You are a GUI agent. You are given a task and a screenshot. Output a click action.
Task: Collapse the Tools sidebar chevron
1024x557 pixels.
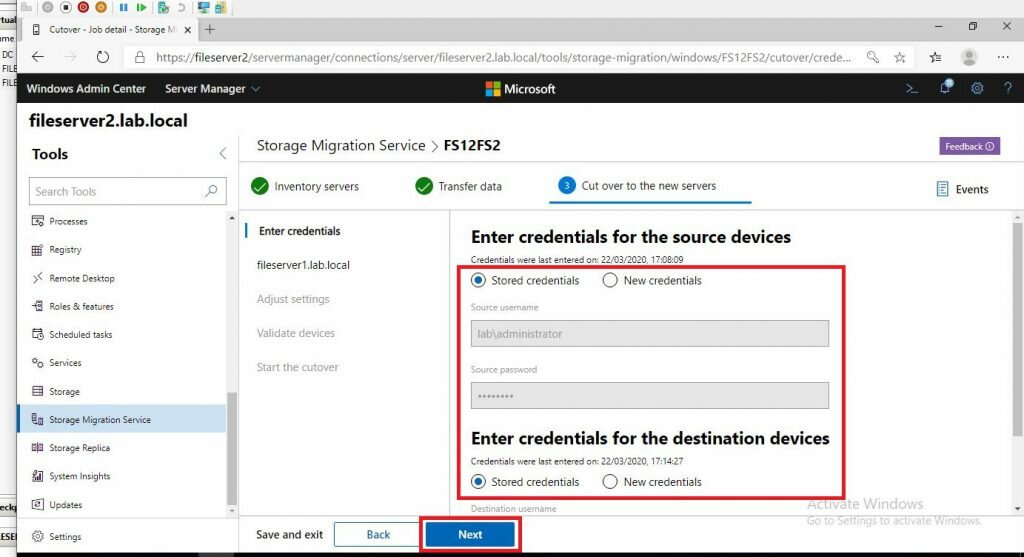tap(223, 153)
